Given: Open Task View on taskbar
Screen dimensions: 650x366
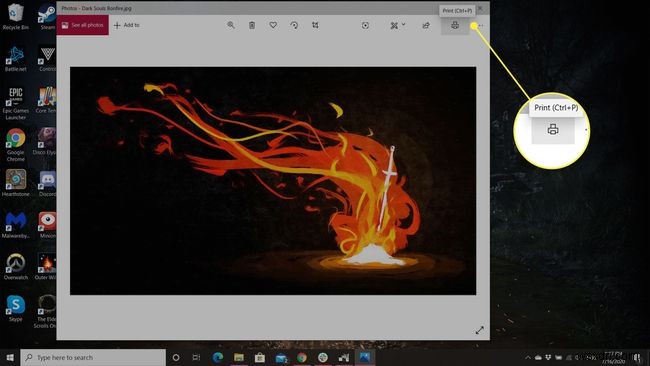Looking at the screenshot, I should [x=196, y=357].
